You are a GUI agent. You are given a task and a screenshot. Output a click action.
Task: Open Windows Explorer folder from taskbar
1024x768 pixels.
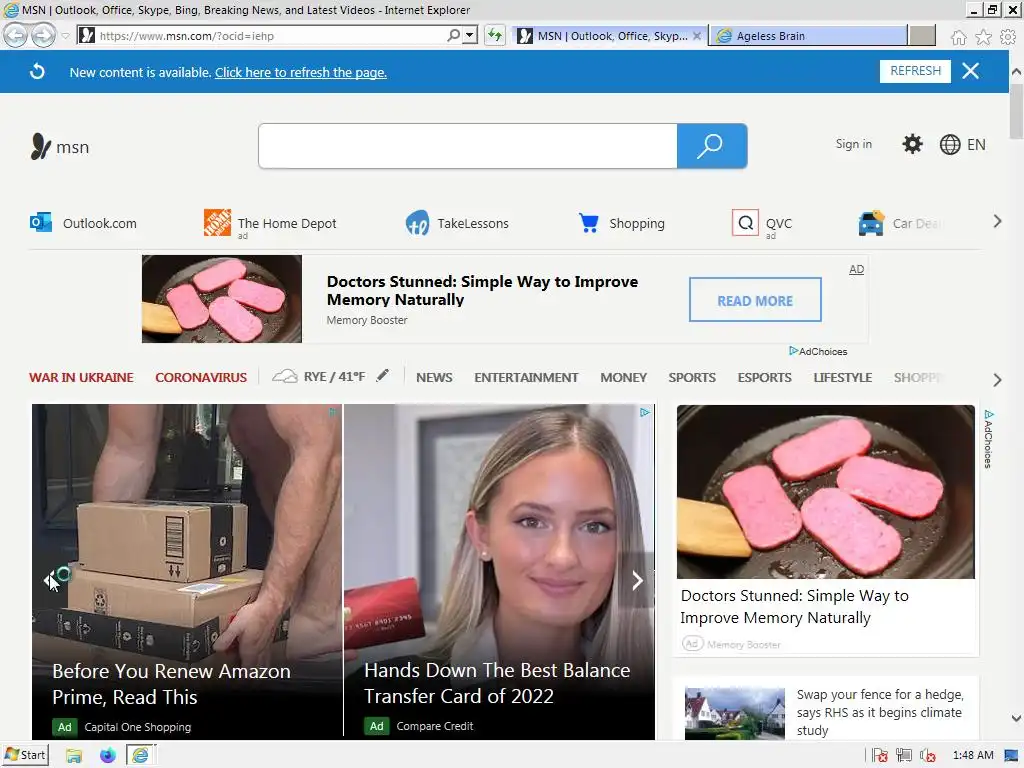coord(74,756)
